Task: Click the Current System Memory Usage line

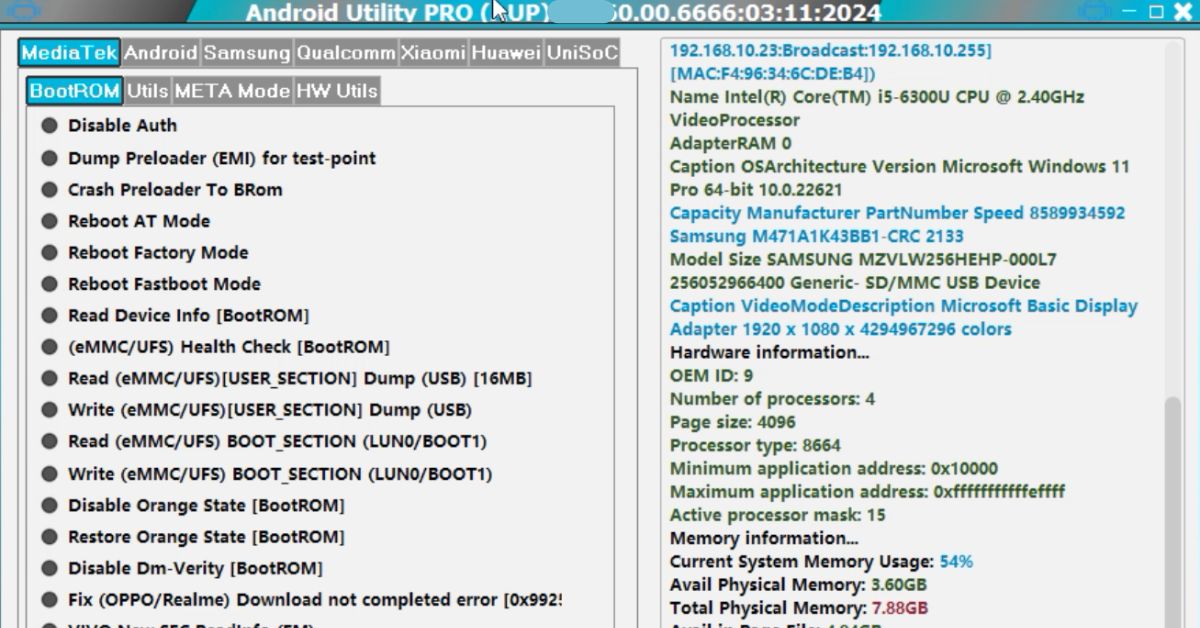Action: pyautogui.click(x=821, y=562)
